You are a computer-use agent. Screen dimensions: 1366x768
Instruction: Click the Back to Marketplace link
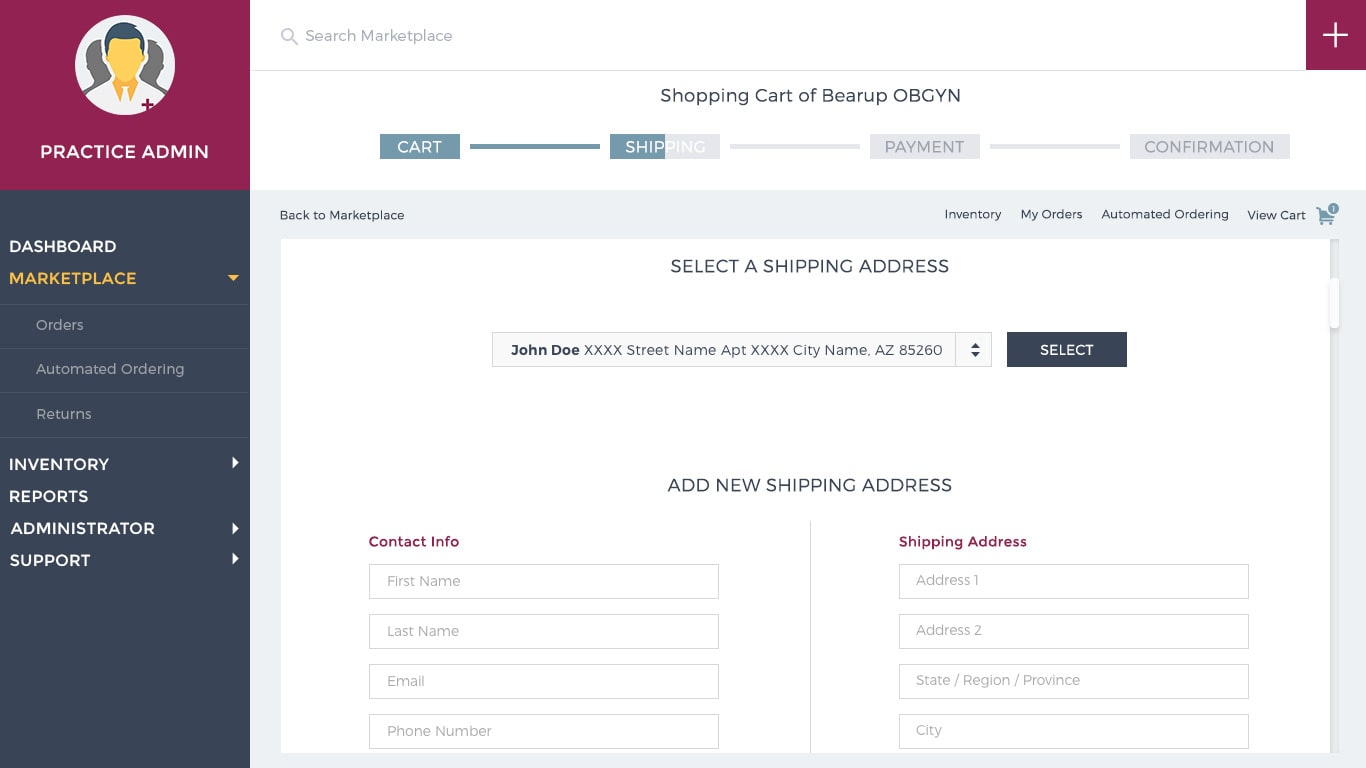click(x=342, y=215)
